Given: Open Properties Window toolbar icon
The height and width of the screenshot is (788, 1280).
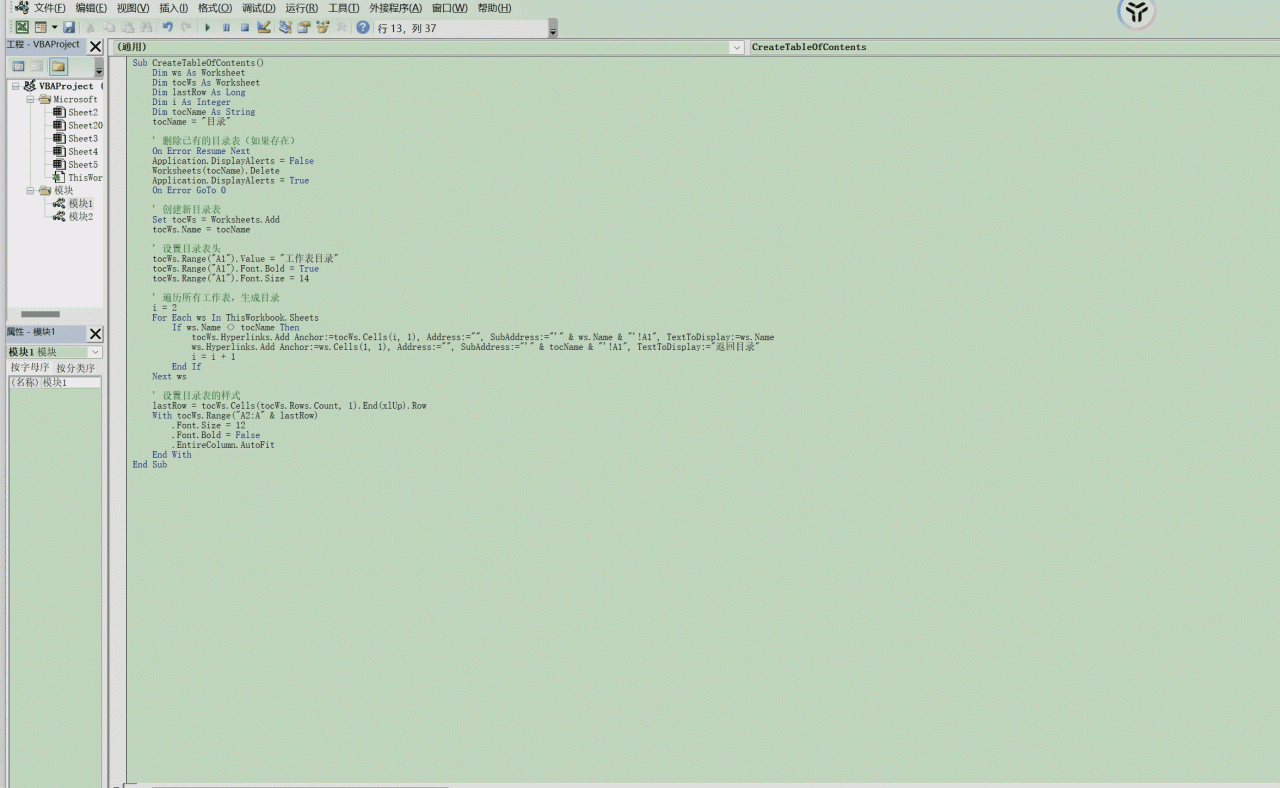Looking at the screenshot, I should point(304,28).
